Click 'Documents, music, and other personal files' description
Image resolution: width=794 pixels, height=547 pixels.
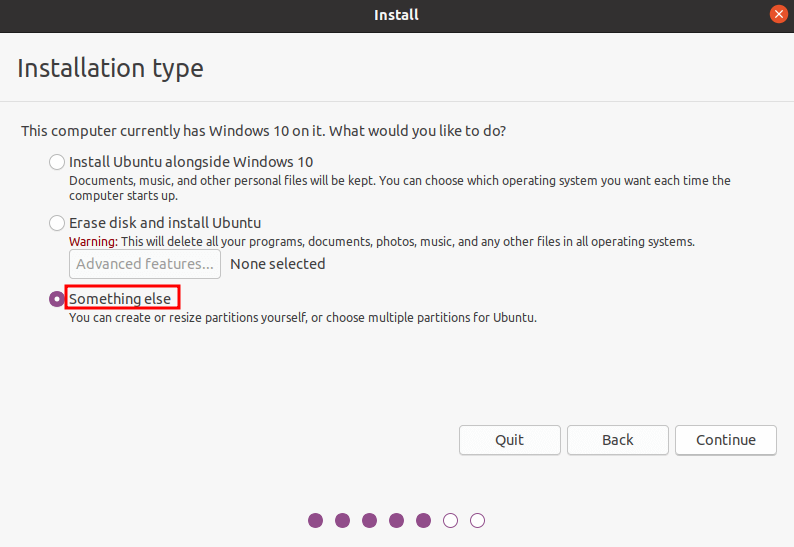click(x=400, y=188)
